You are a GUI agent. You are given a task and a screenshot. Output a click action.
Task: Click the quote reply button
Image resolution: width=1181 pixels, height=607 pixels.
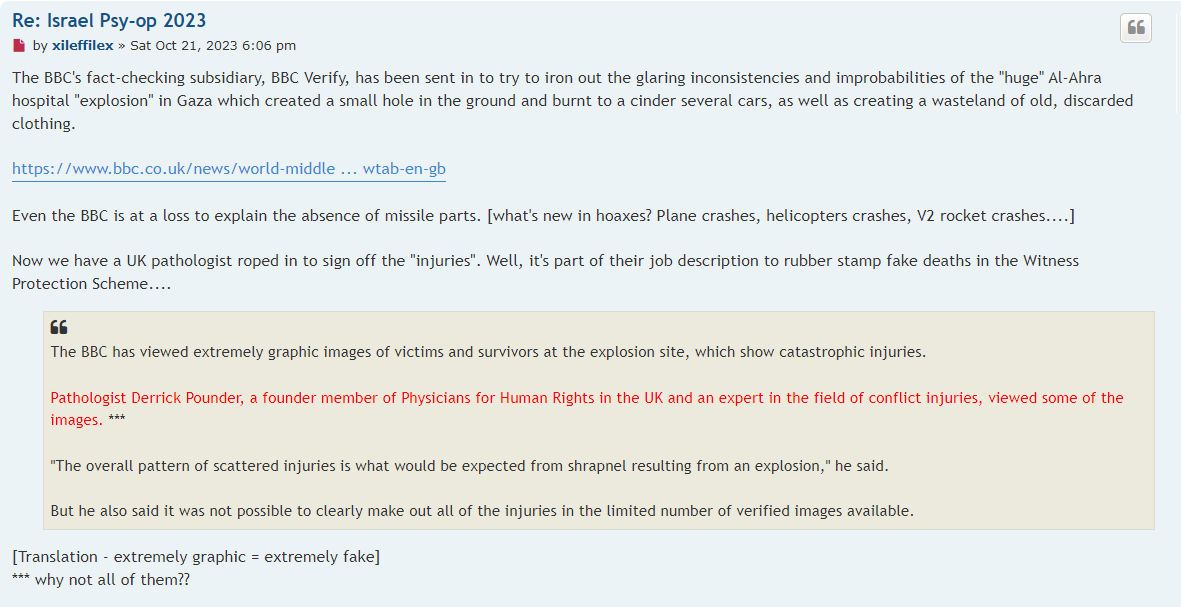(1135, 28)
